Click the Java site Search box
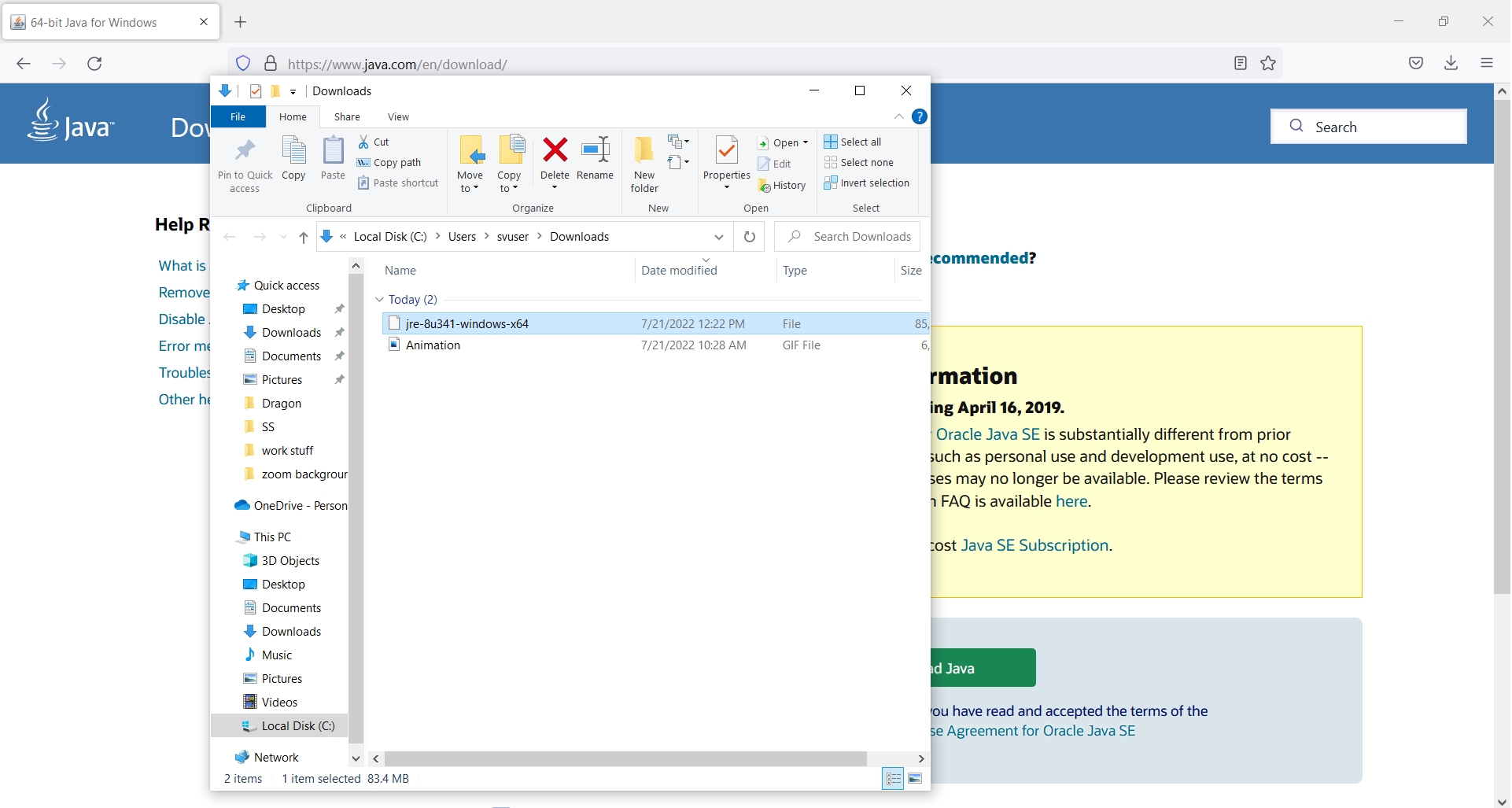This screenshot has height=808, width=1512. (x=1368, y=126)
